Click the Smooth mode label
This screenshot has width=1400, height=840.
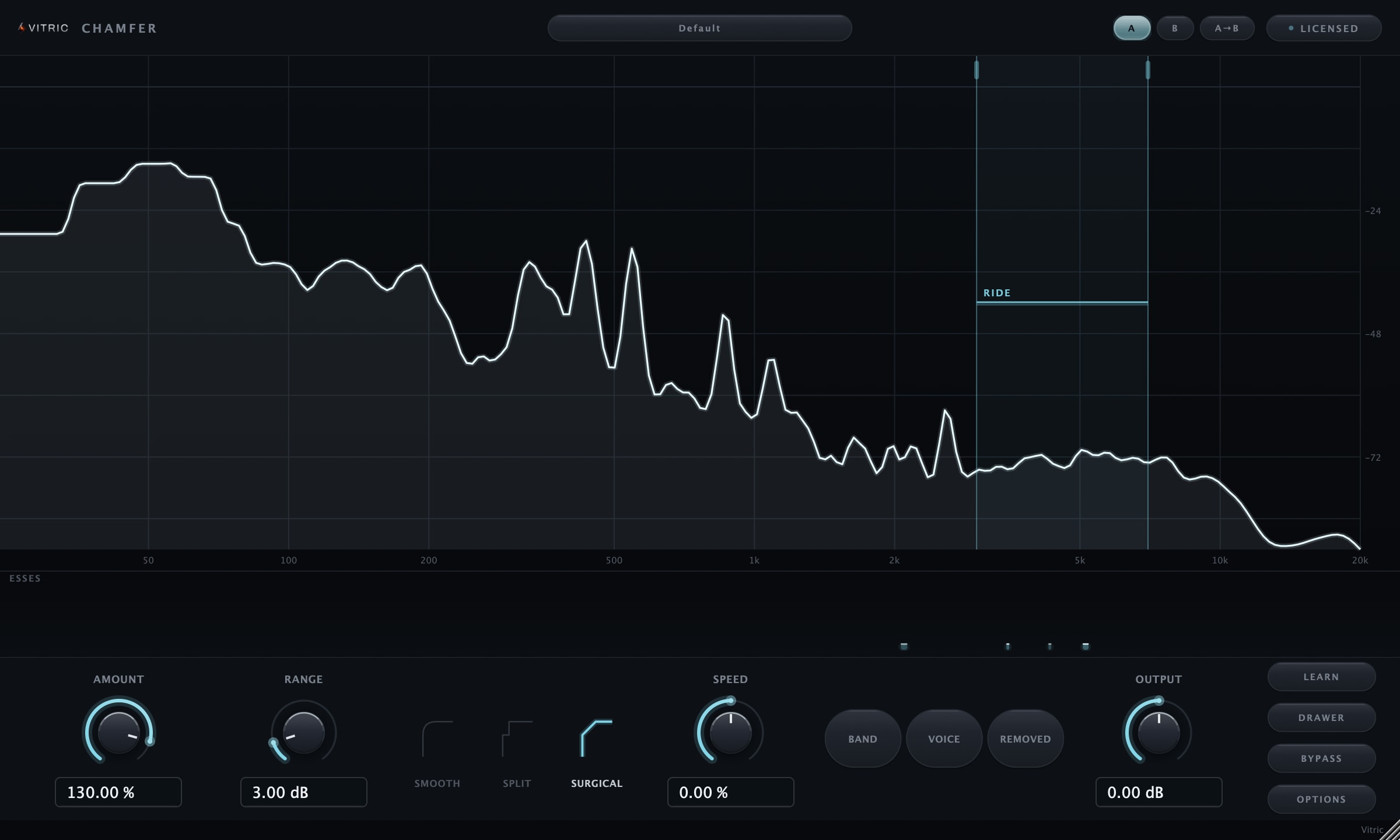pos(437,783)
